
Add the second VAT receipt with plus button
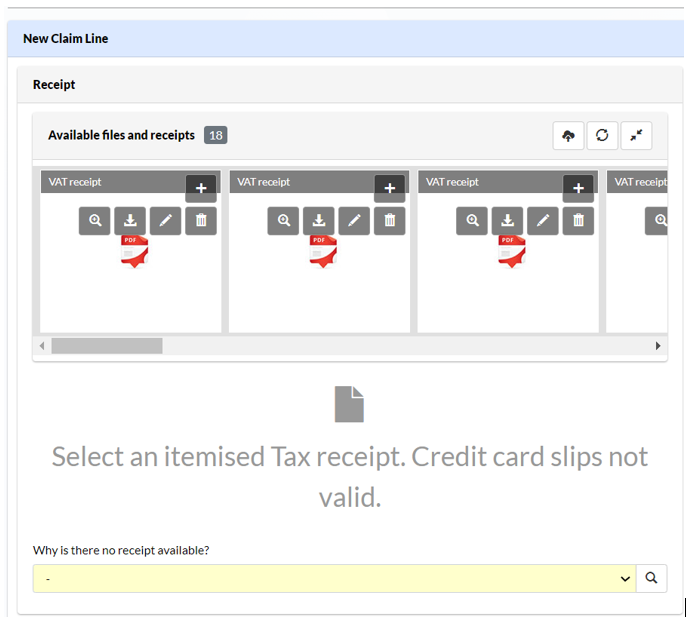click(390, 188)
